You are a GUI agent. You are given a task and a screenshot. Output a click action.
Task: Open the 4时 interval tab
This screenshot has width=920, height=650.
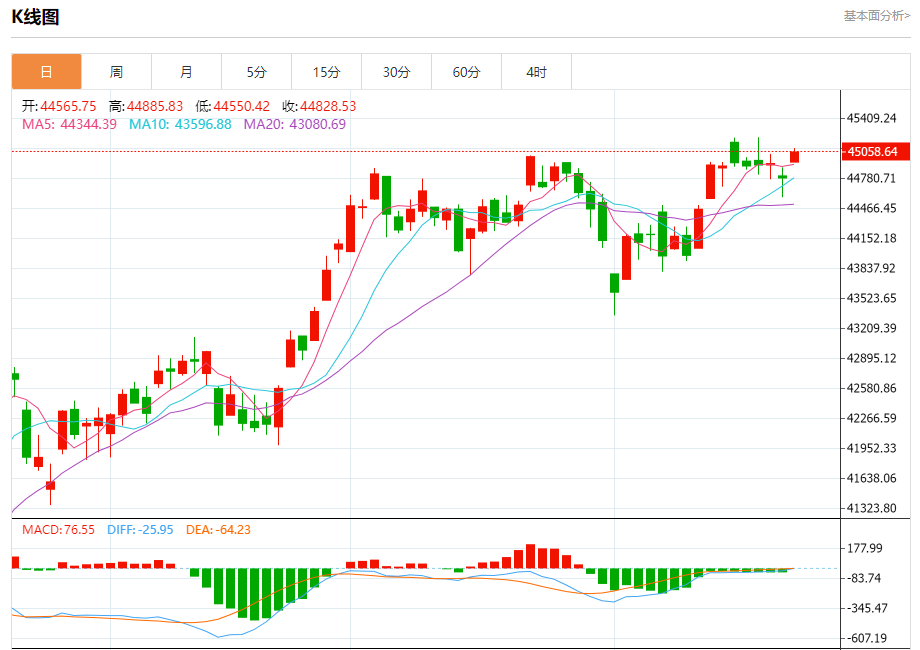click(536, 72)
